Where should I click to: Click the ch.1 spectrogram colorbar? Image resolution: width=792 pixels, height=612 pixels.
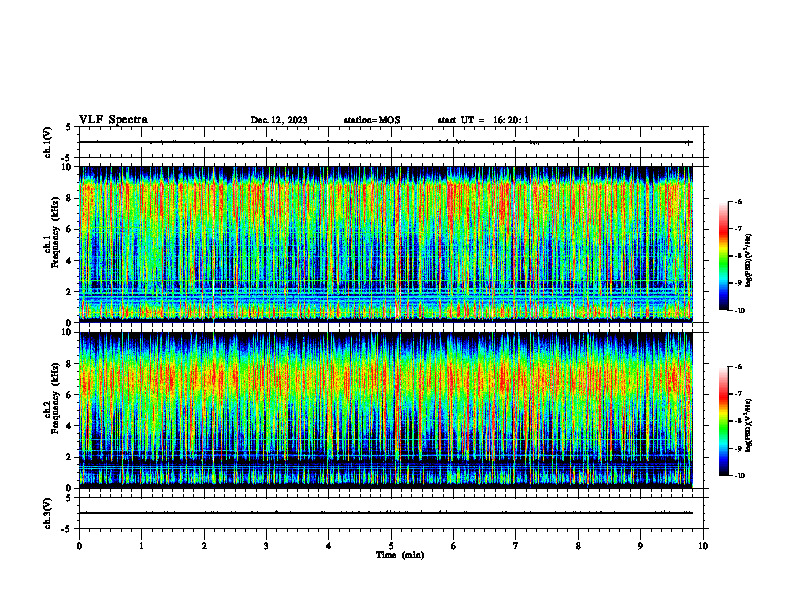[x=724, y=256]
